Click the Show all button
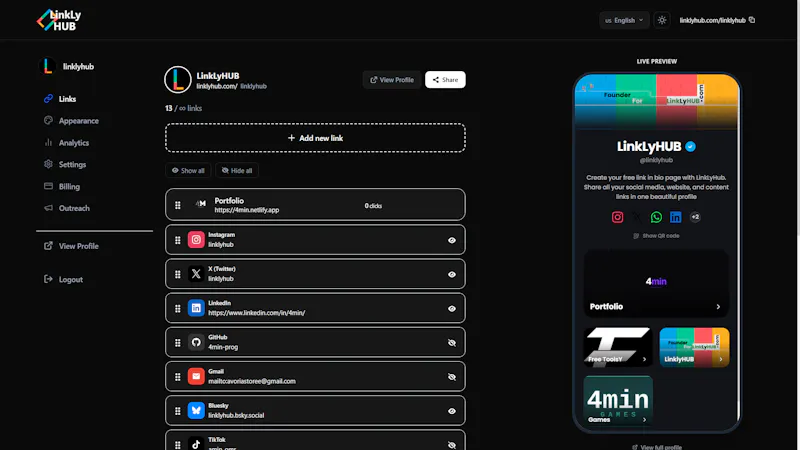Image resolution: width=800 pixels, height=450 pixels. click(188, 170)
